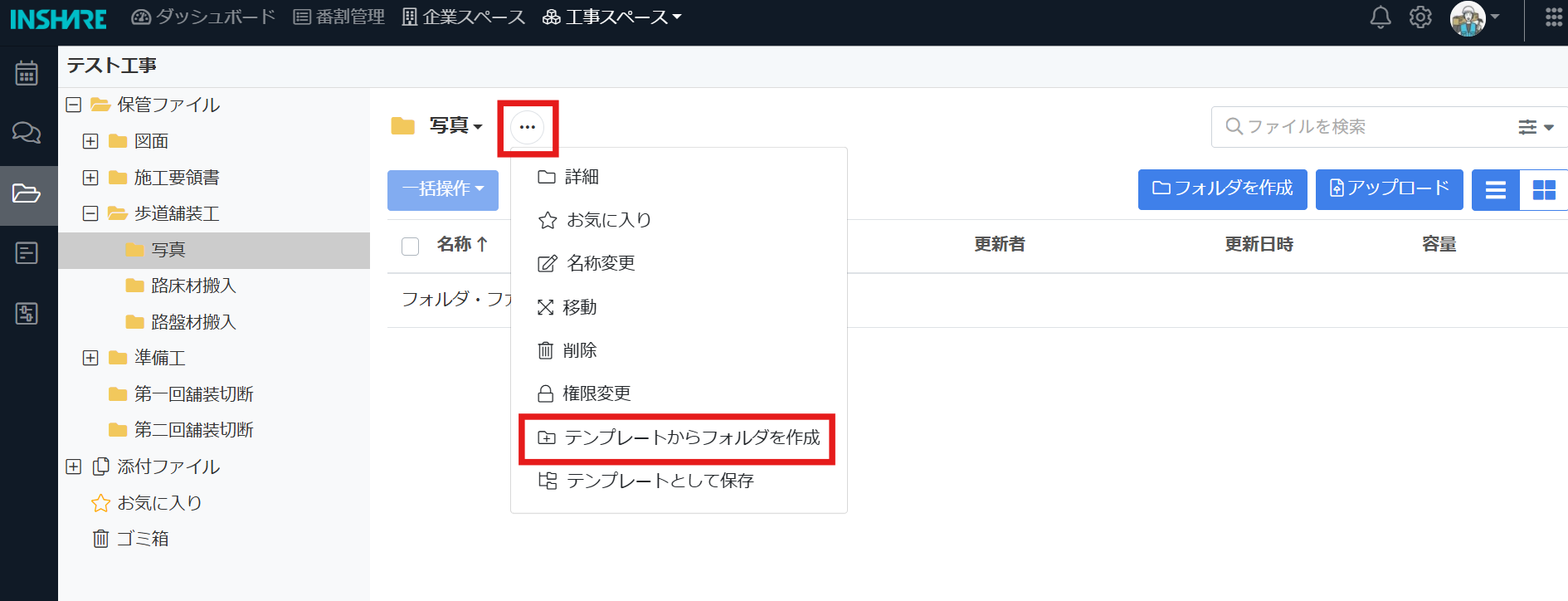The width and height of the screenshot is (1568, 601).
Task: Click the 容量 column header
Action: pos(1439,244)
